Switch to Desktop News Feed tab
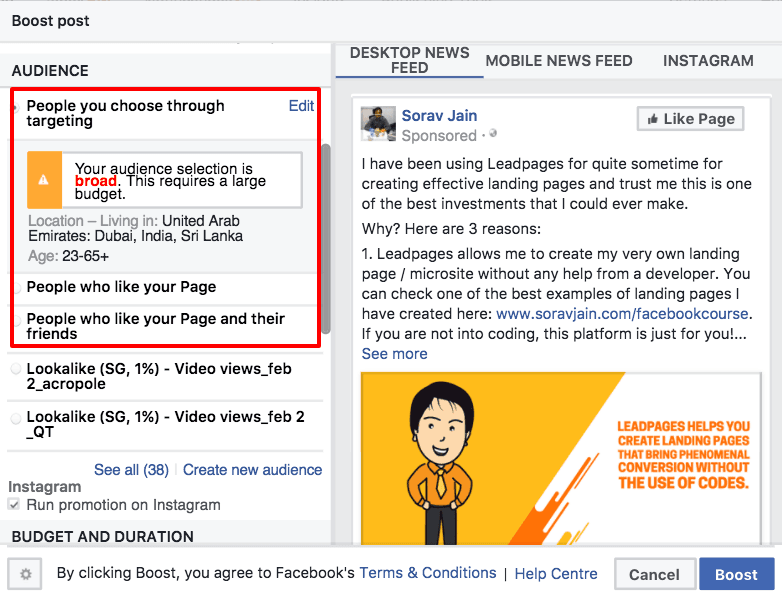Viewport: 782px width, 598px height. [409, 60]
